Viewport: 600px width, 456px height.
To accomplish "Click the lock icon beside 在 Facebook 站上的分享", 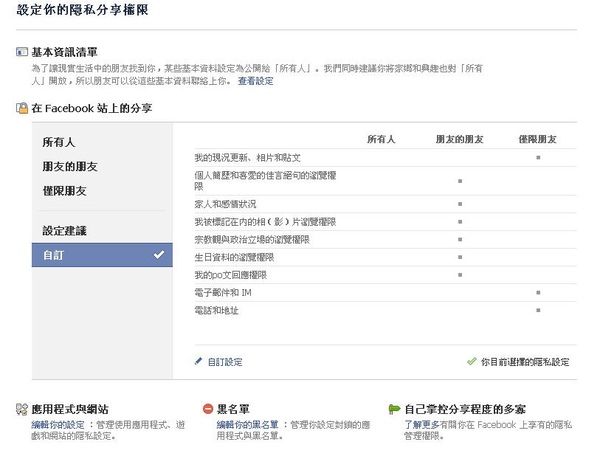I will (x=22, y=106).
